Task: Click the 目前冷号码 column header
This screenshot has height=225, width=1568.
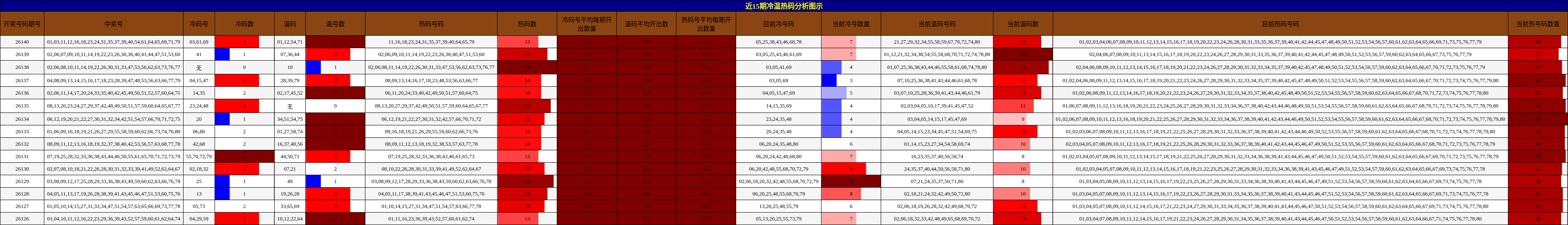Action: (x=778, y=24)
